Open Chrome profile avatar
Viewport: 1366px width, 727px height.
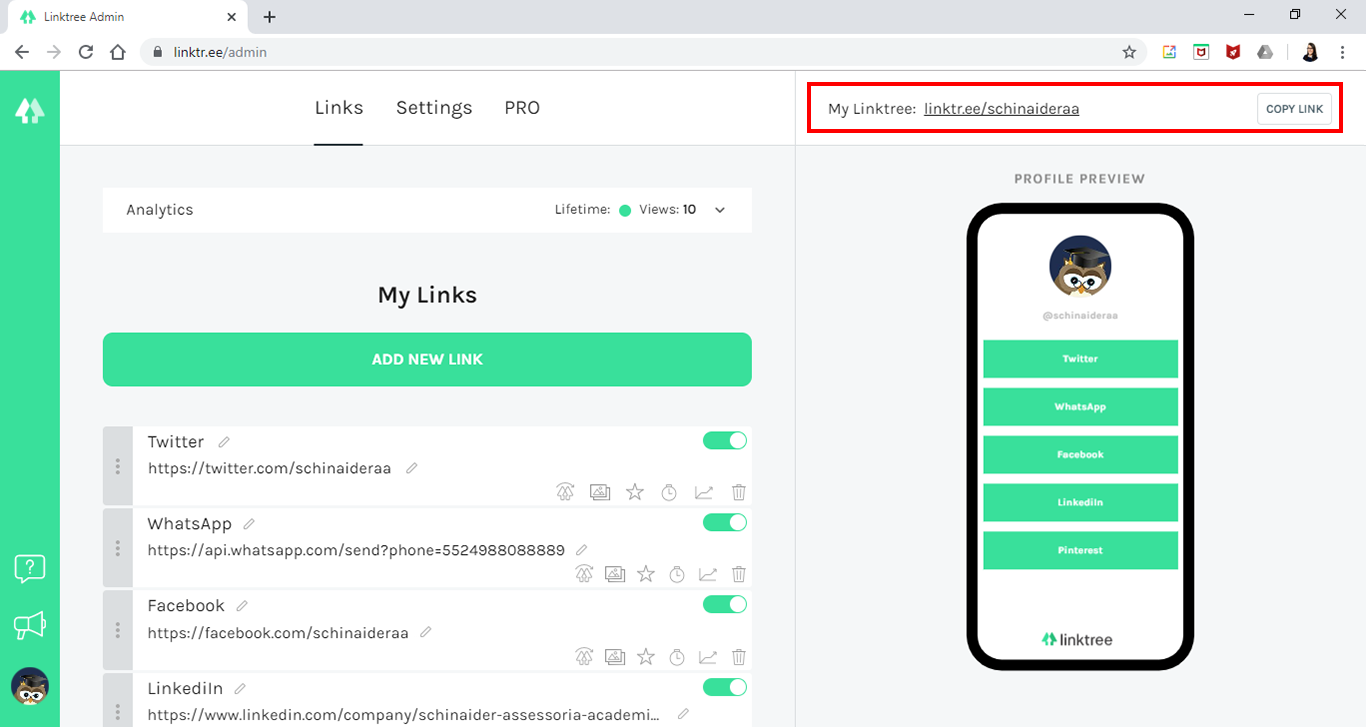tap(1310, 52)
